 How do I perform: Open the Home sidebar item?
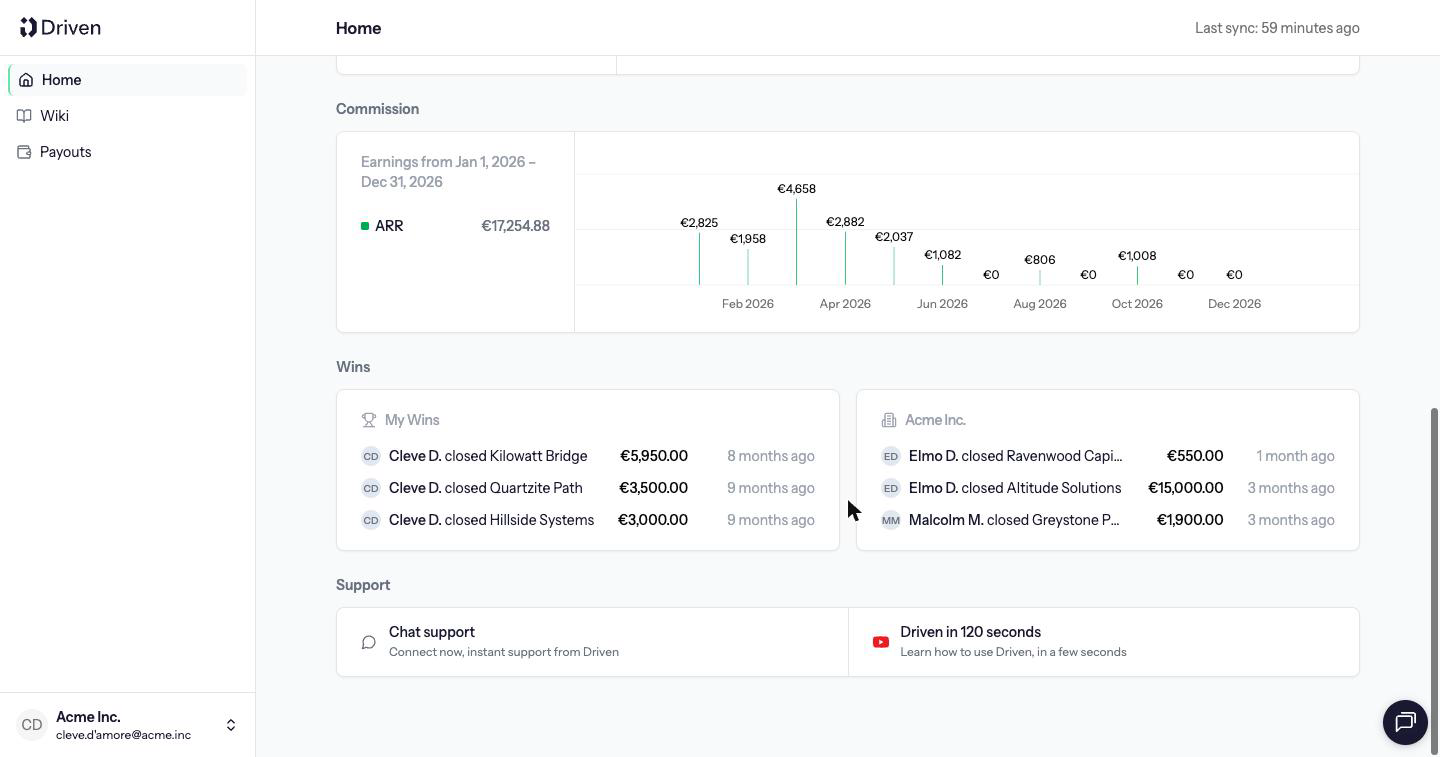click(x=127, y=80)
